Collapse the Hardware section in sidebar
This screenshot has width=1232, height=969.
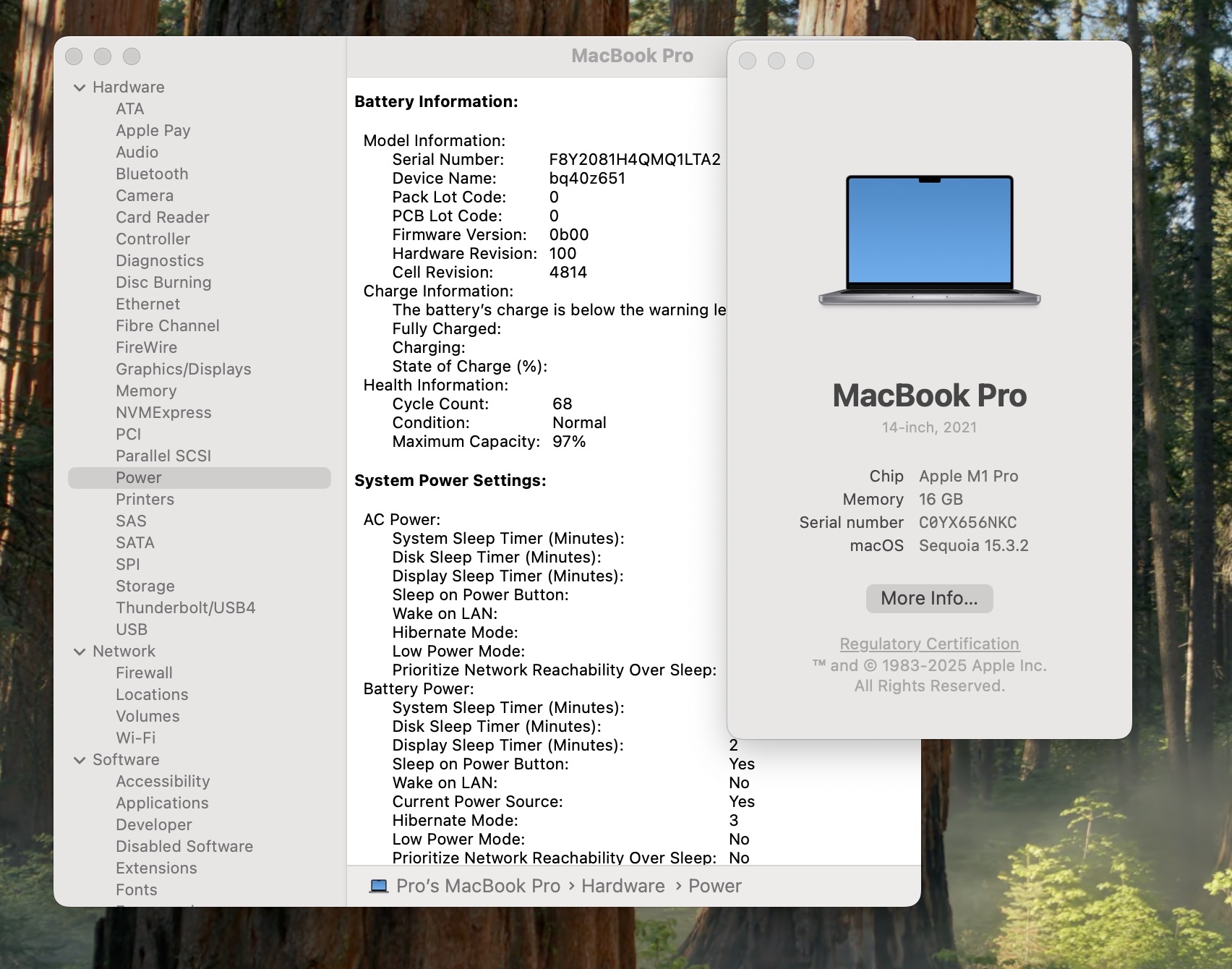click(80, 87)
